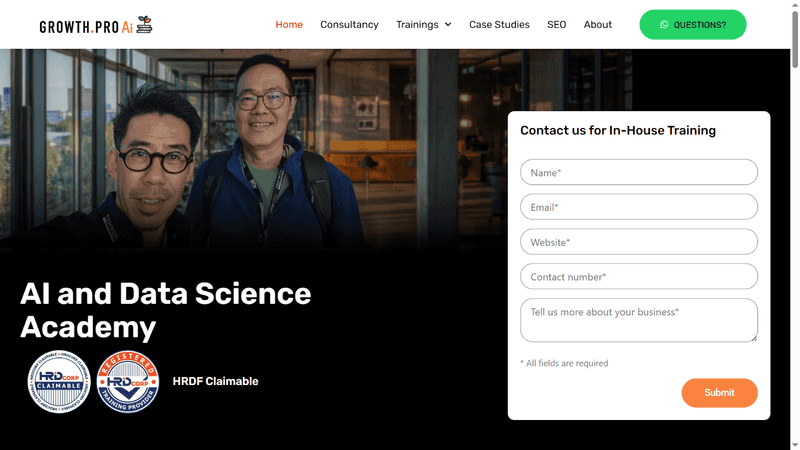Click the Growth.Pro AI logo
The width and height of the screenshot is (800, 450).
pos(96,25)
